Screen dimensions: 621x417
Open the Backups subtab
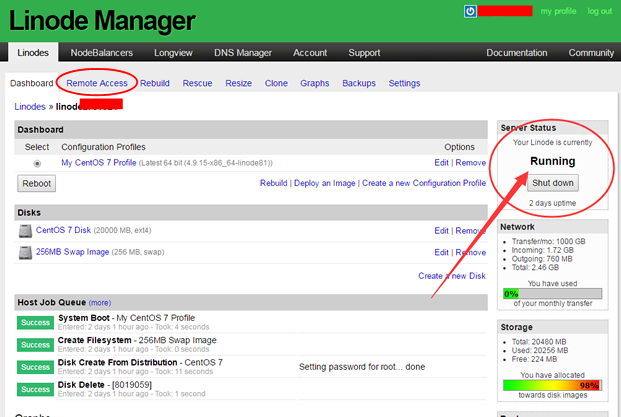359,83
